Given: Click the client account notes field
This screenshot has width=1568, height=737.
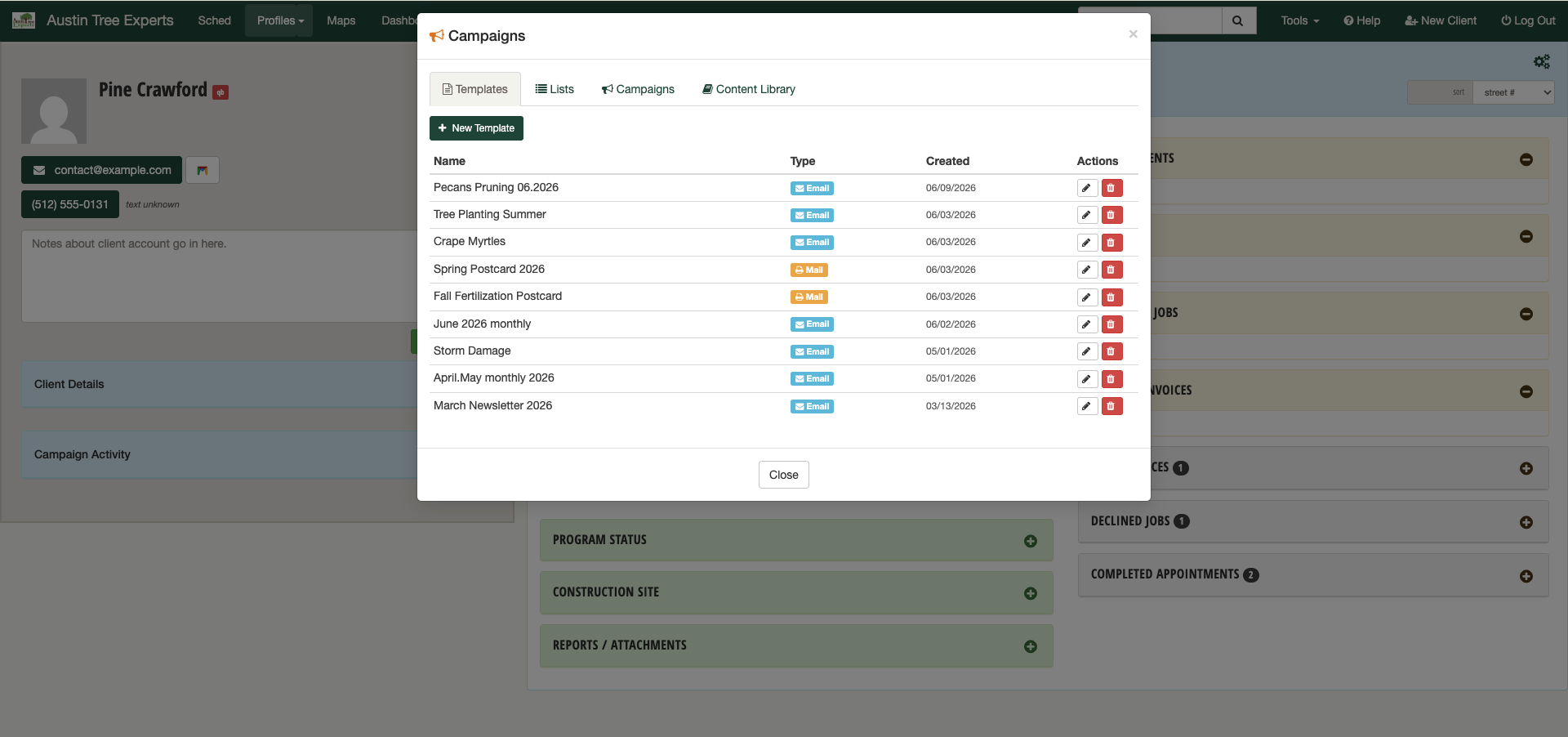Looking at the screenshot, I should pyautogui.click(x=220, y=276).
